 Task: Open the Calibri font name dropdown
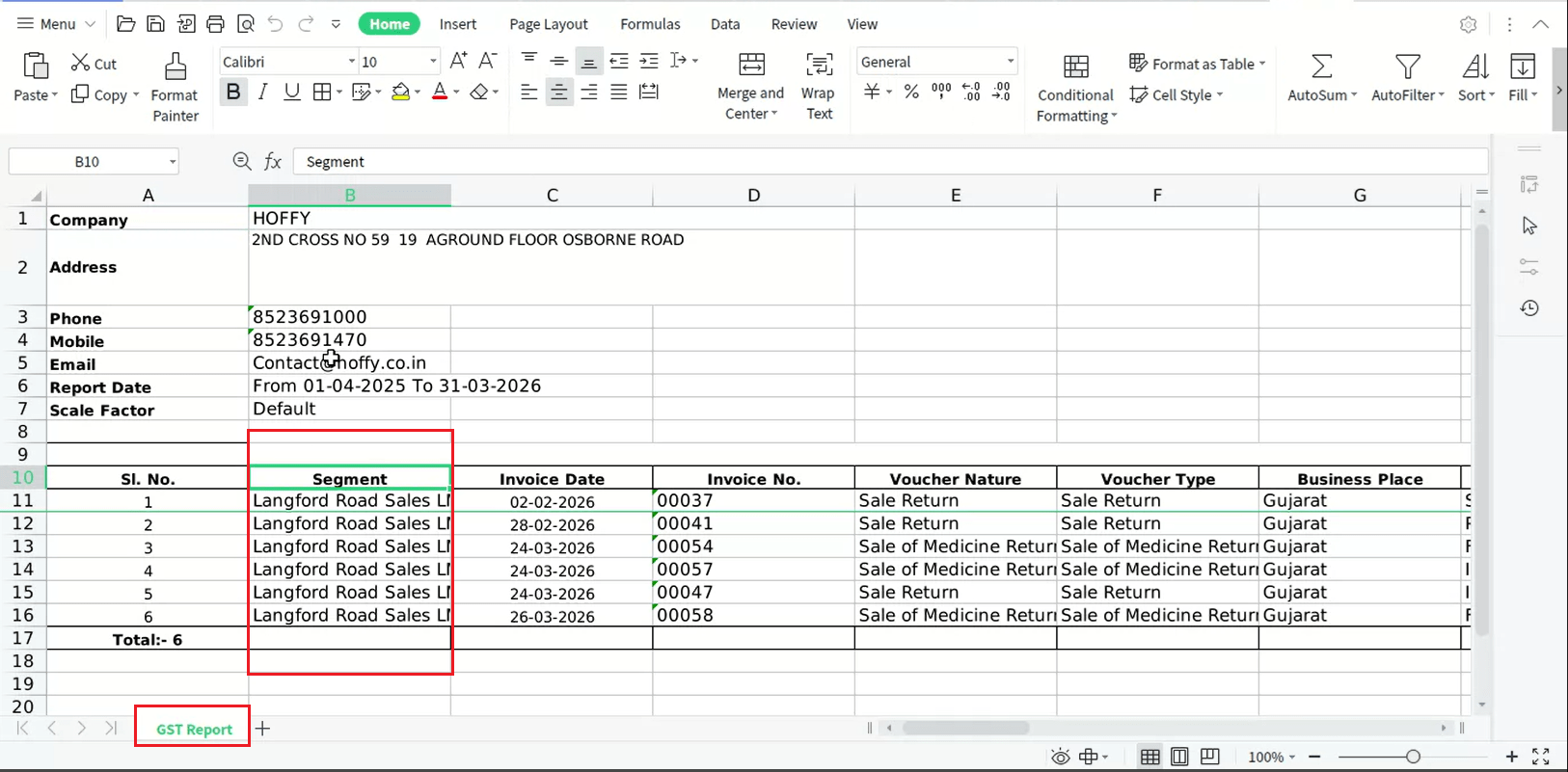[x=352, y=62]
